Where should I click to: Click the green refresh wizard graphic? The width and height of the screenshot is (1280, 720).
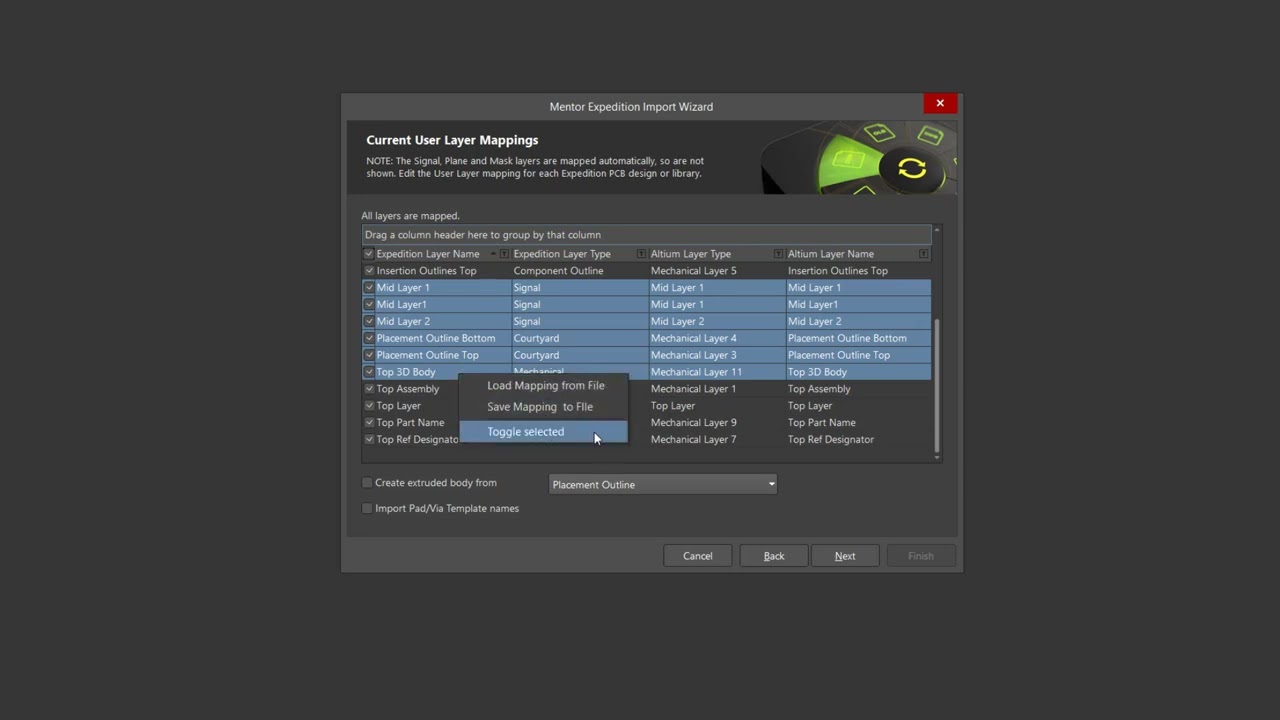(x=911, y=168)
